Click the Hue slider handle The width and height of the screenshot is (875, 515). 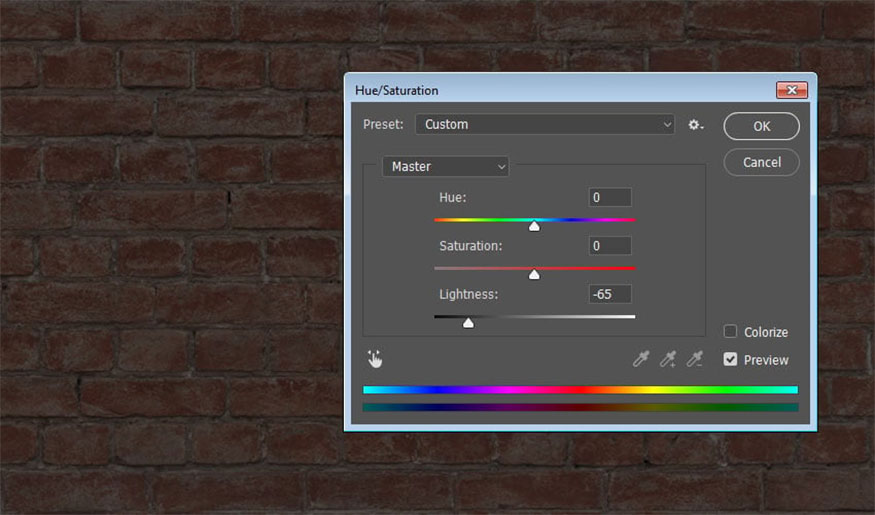pyautogui.click(x=534, y=226)
